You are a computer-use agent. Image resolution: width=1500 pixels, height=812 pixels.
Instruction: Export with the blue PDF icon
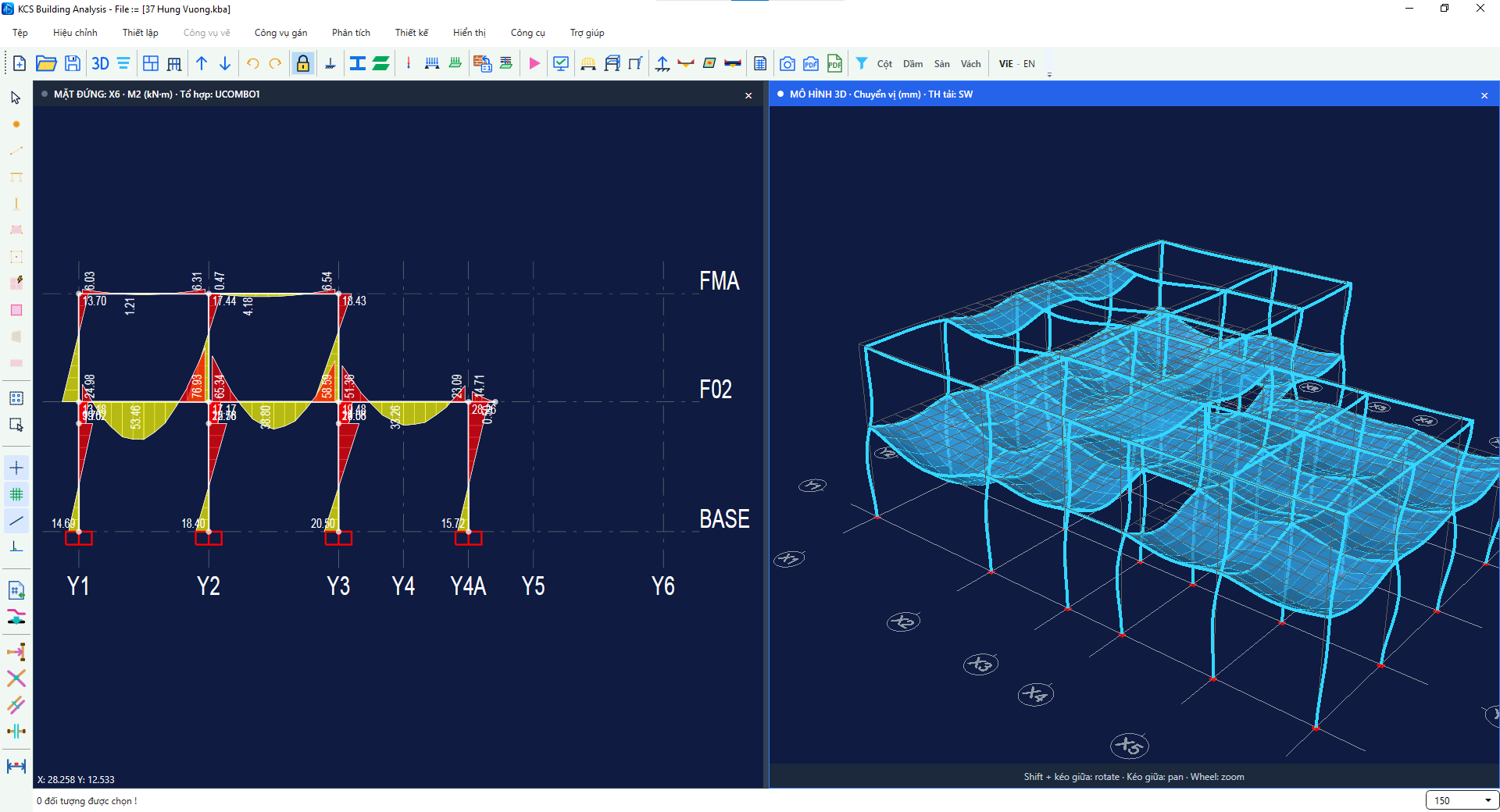811,64
